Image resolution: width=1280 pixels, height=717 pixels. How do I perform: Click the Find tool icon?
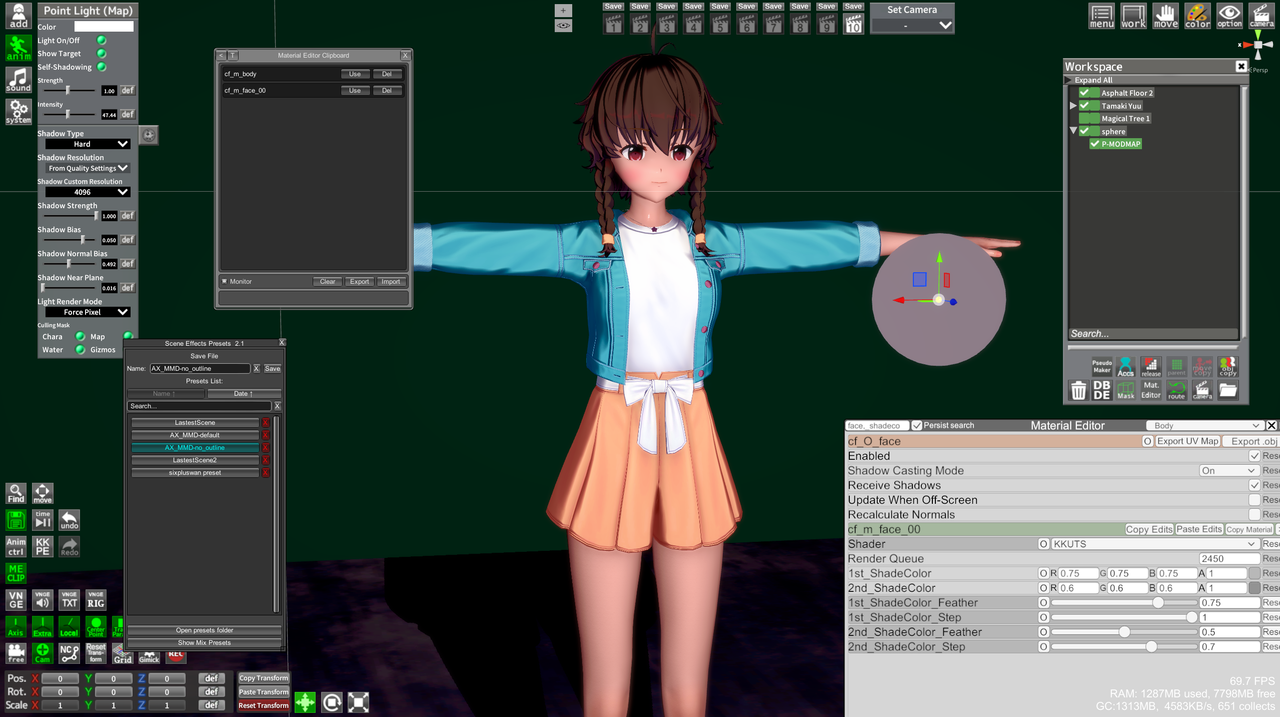click(16, 494)
